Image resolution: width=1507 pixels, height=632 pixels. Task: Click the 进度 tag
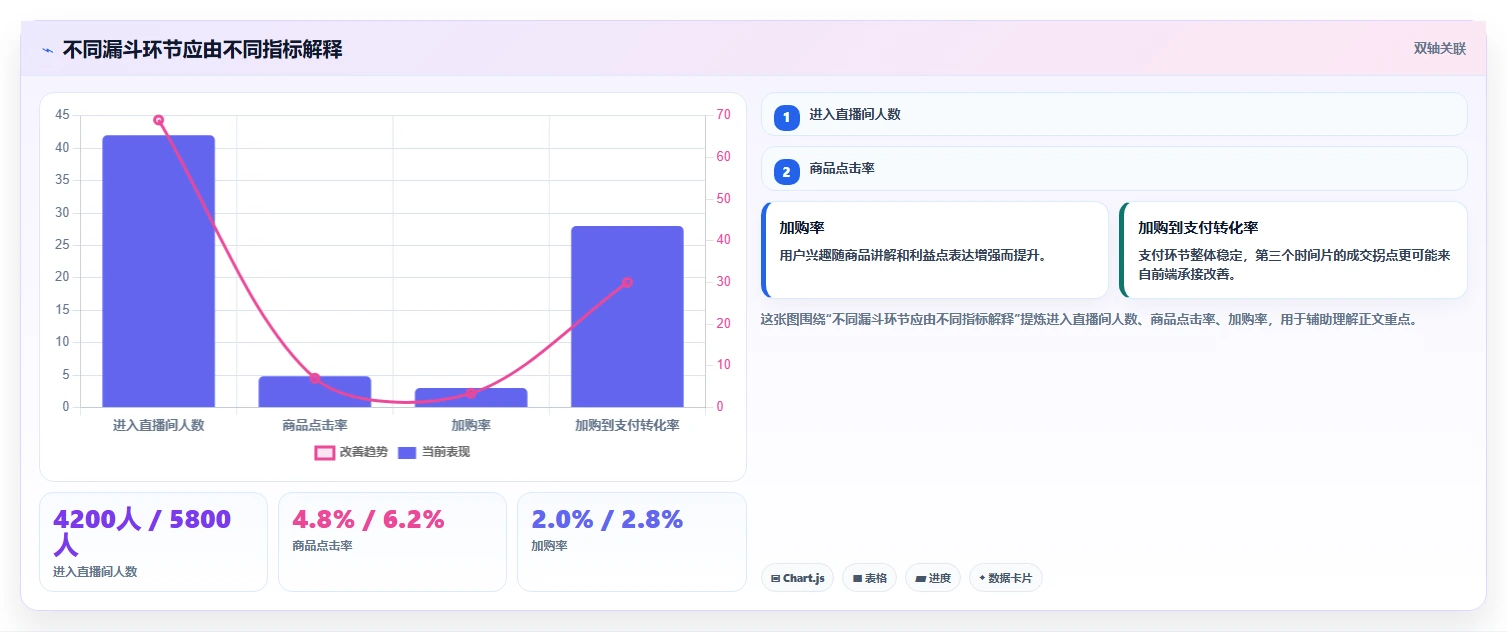pos(933,578)
